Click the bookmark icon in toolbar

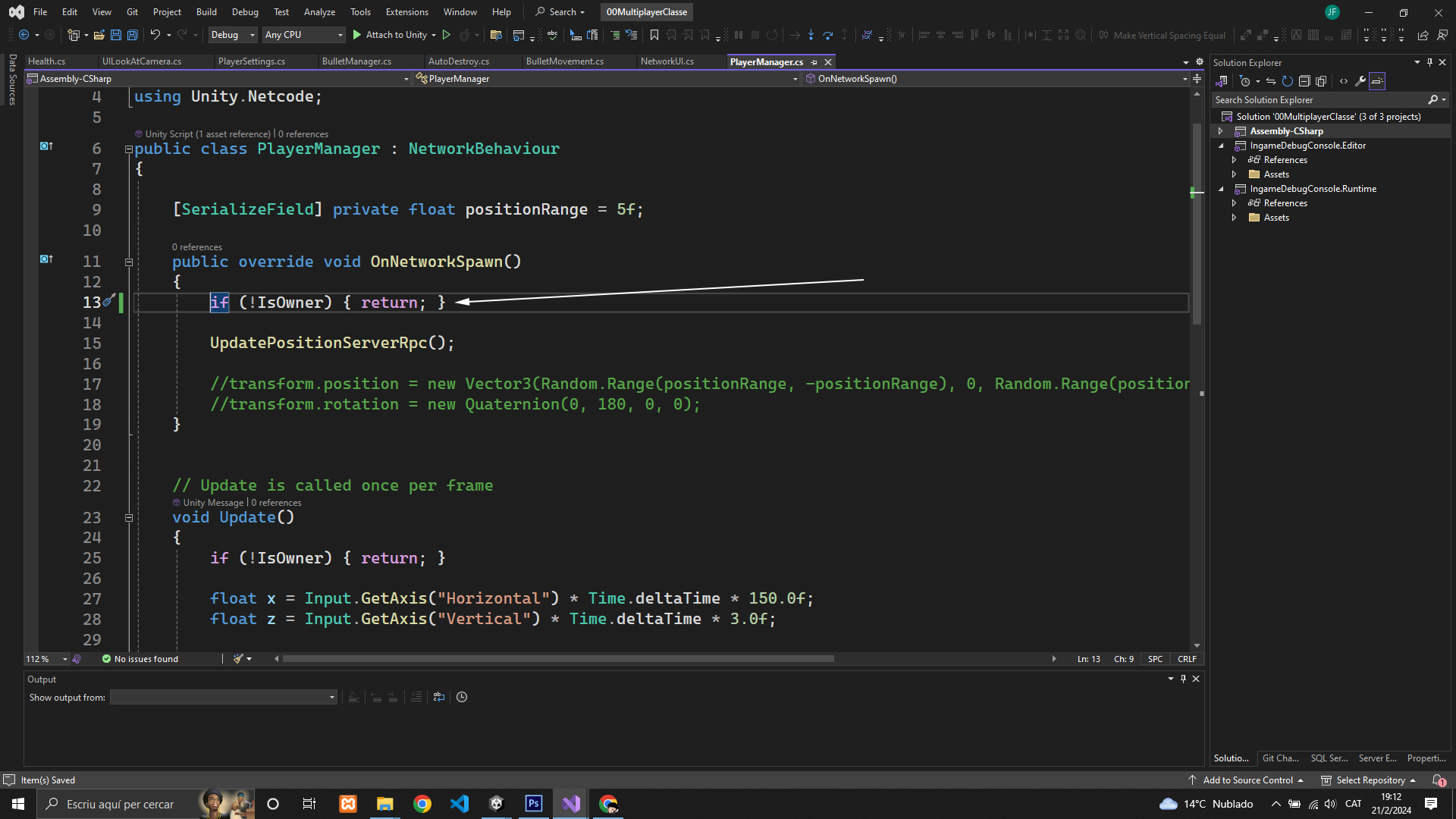654,35
